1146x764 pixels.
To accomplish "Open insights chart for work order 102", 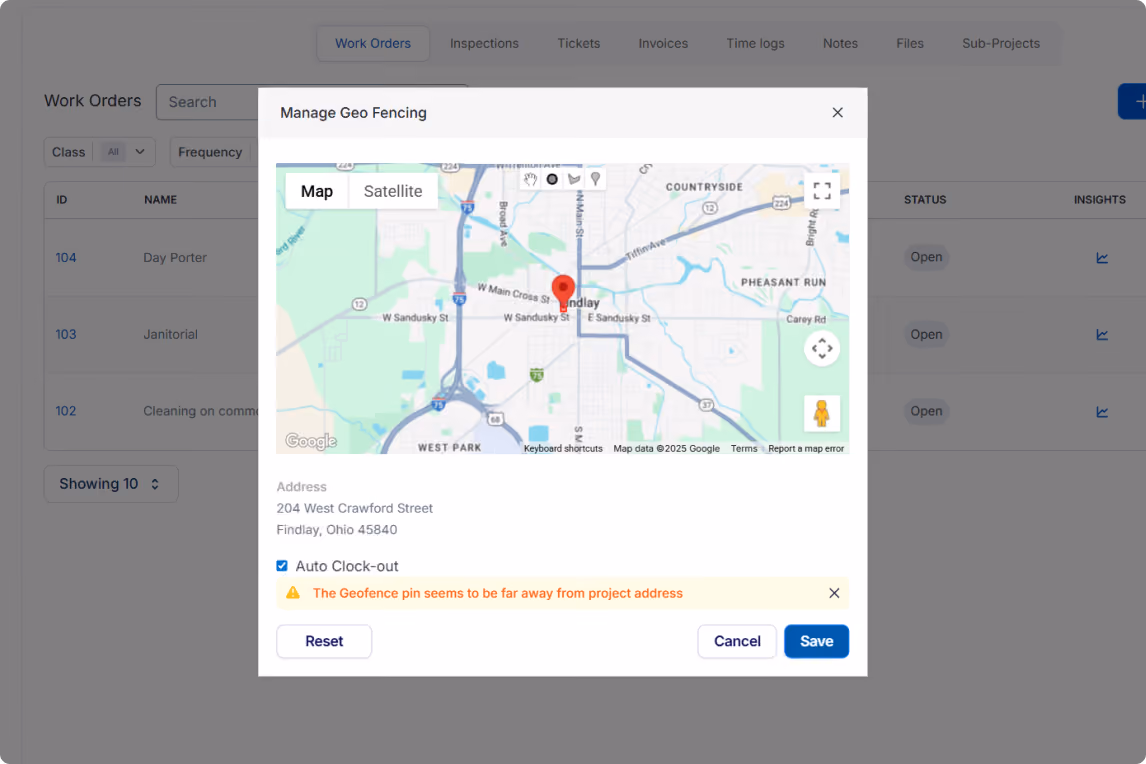I will (1102, 412).
